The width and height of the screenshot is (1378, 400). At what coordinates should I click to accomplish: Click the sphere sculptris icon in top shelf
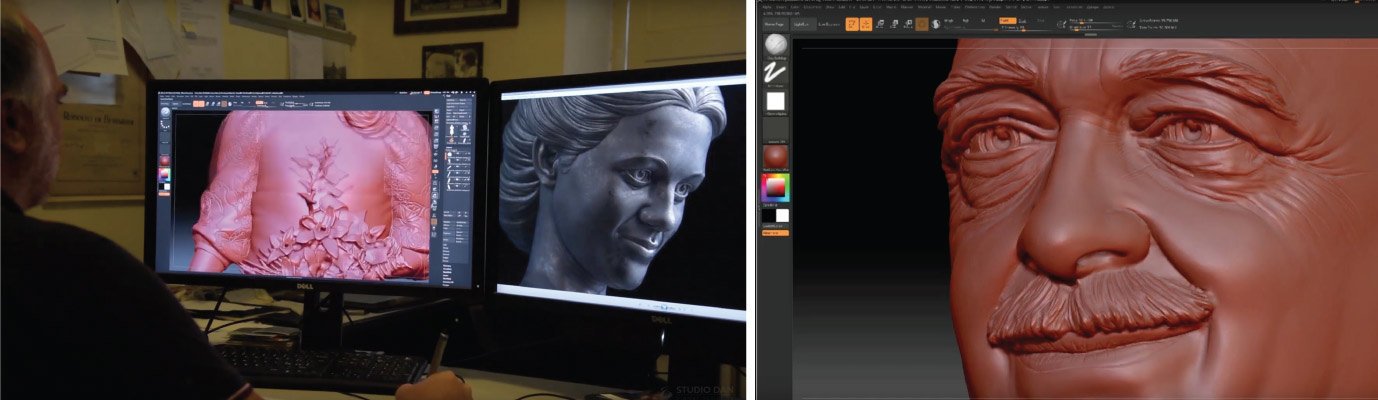[x=935, y=24]
